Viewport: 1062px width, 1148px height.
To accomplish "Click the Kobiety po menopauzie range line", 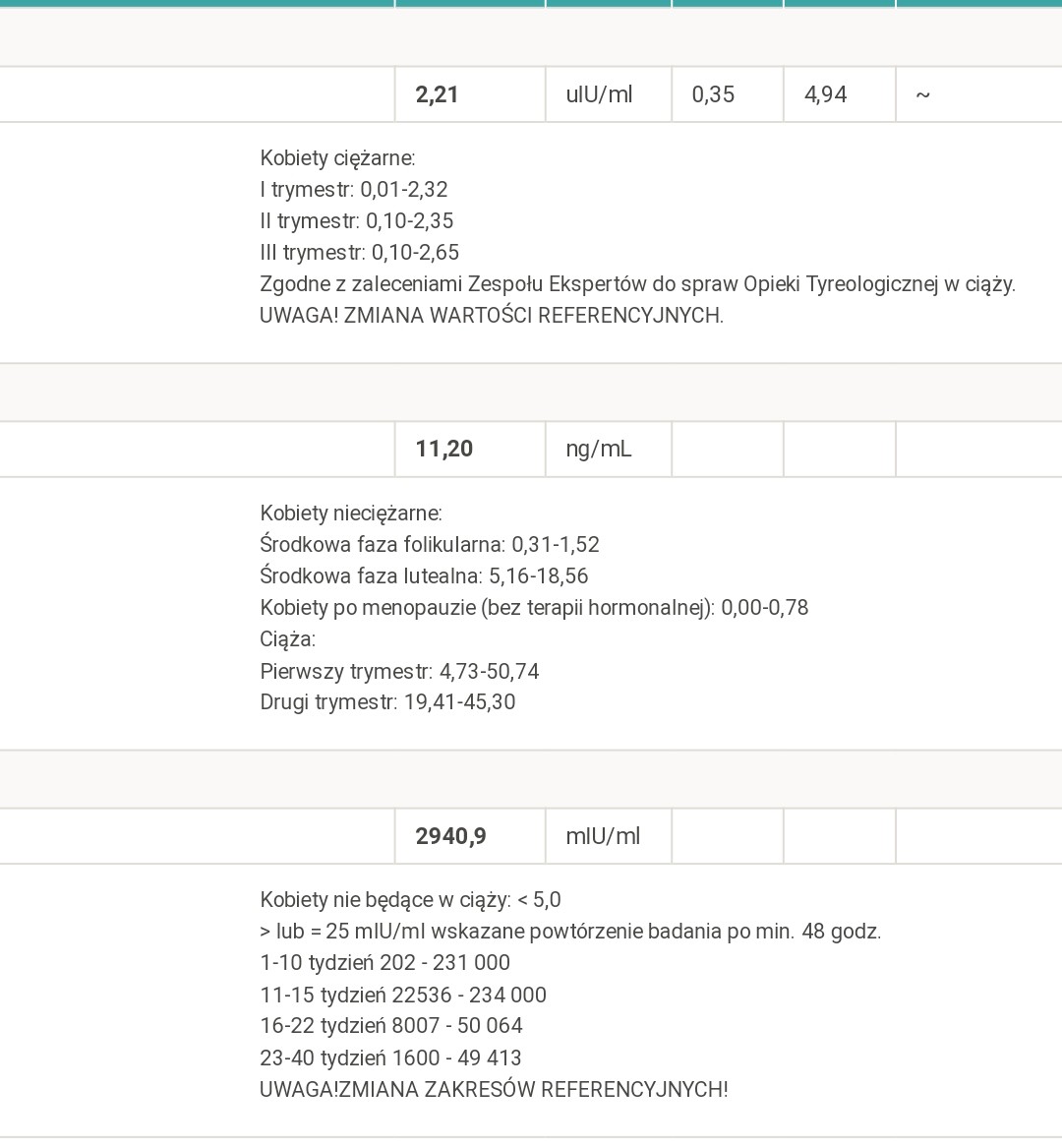I will tap(534, 608).
